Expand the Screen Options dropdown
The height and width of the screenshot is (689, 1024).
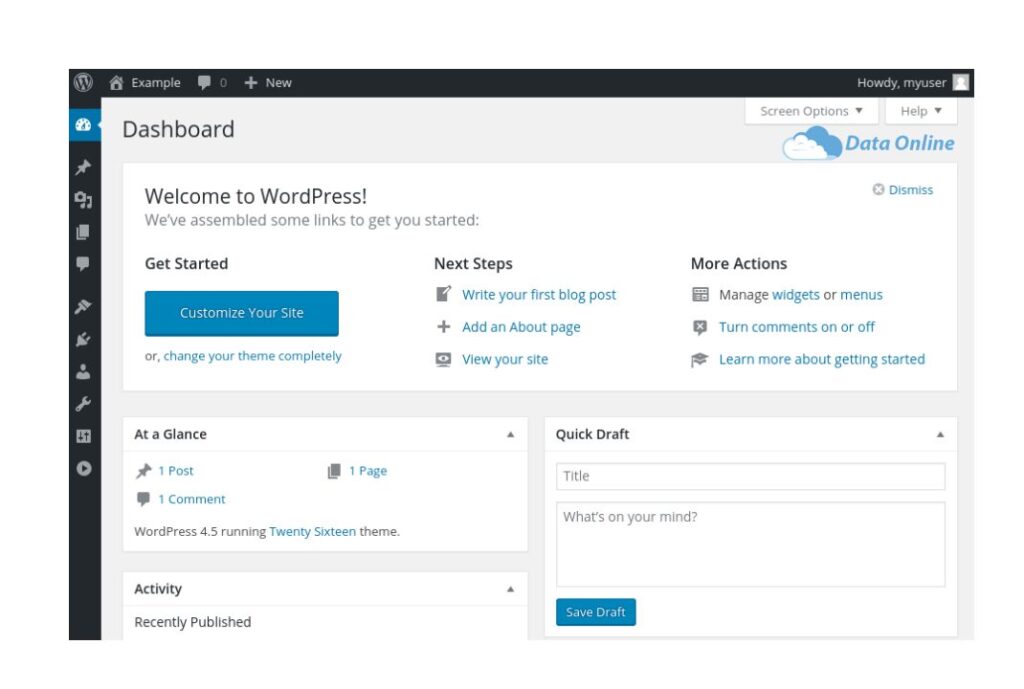811,111
